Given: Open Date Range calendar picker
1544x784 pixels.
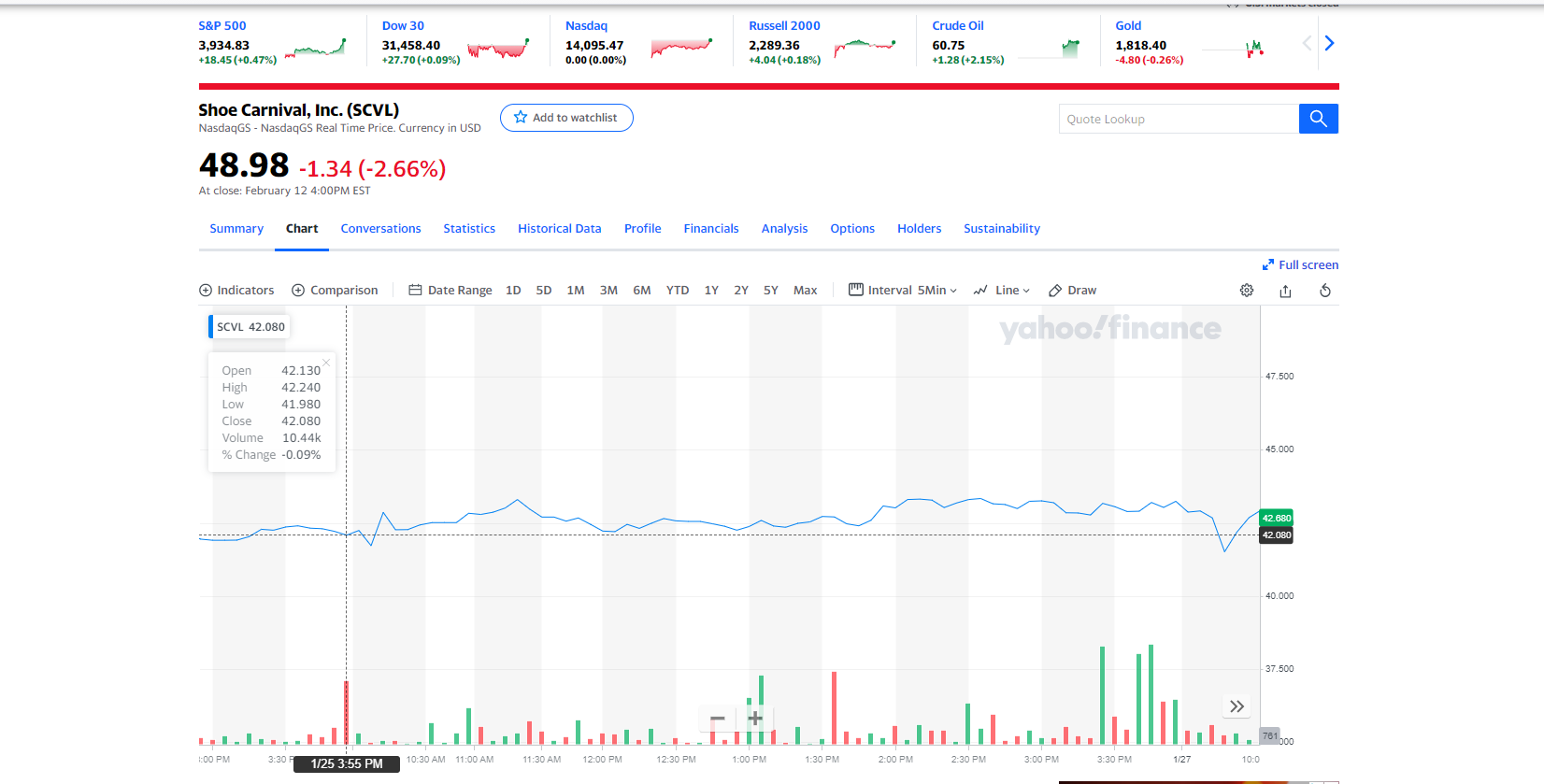Looking at the screenshot, I should 450,291.
